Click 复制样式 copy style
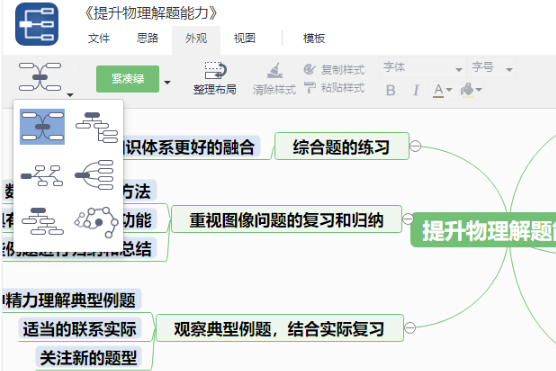This screenshot has height=371, width=556. (334, 70)
